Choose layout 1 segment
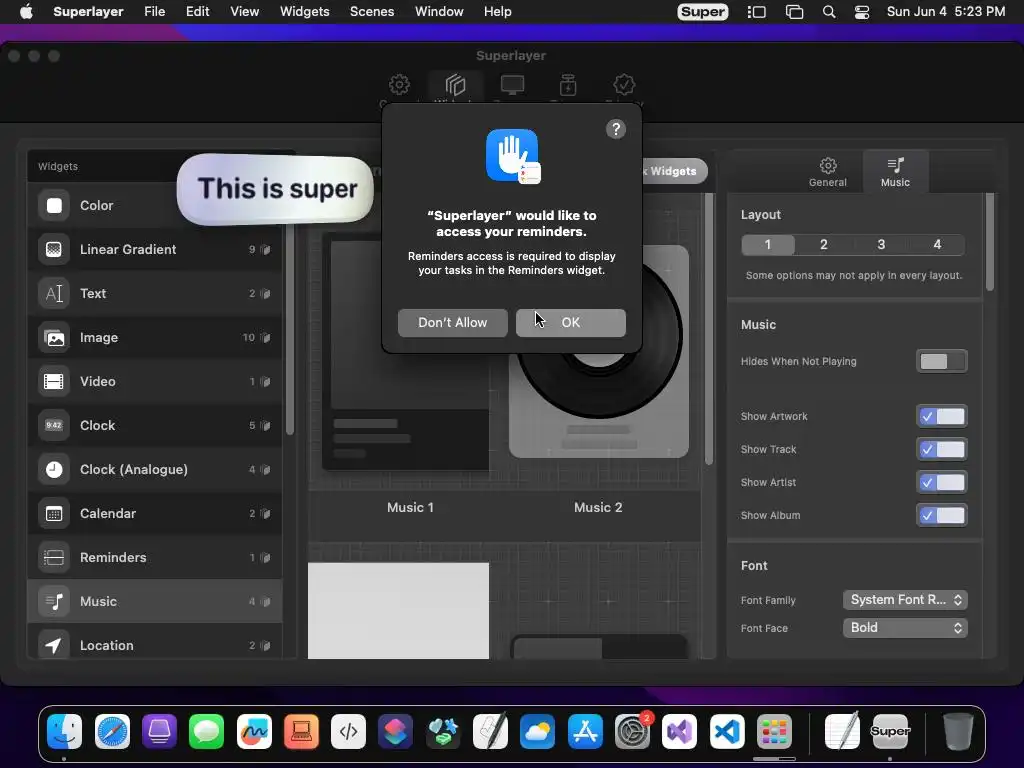This screenshot has width=1024, height=768. pyautogui.click(x=768, y=245)
